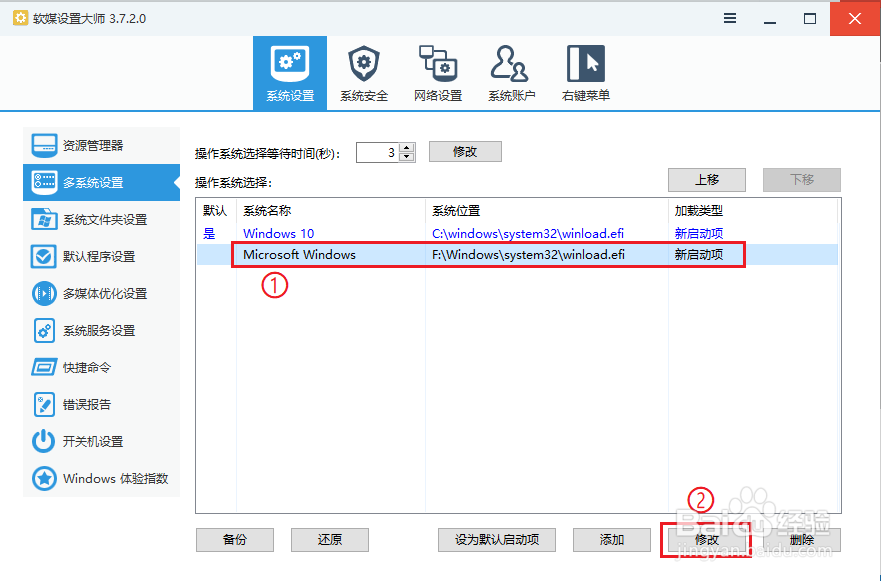Screen dimensions: 881x581
Task: Click the 加载类型 column header
Action: 753,211
